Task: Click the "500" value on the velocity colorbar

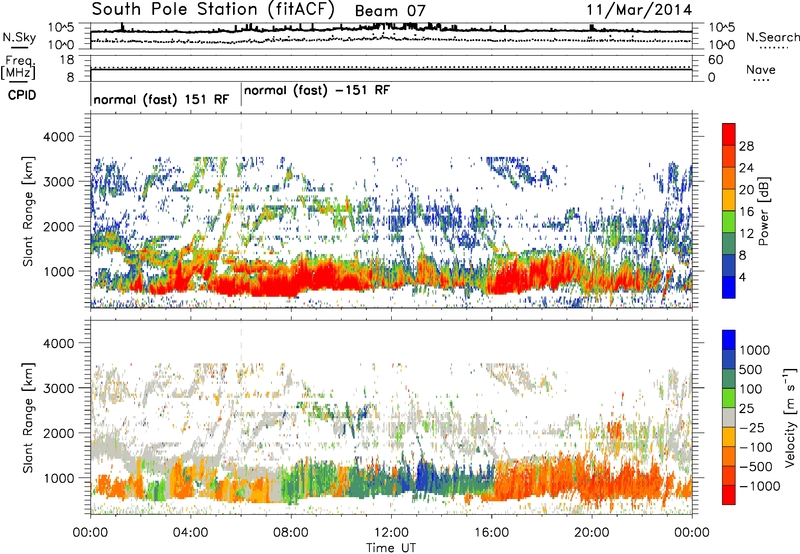Action: coord(751,370)
